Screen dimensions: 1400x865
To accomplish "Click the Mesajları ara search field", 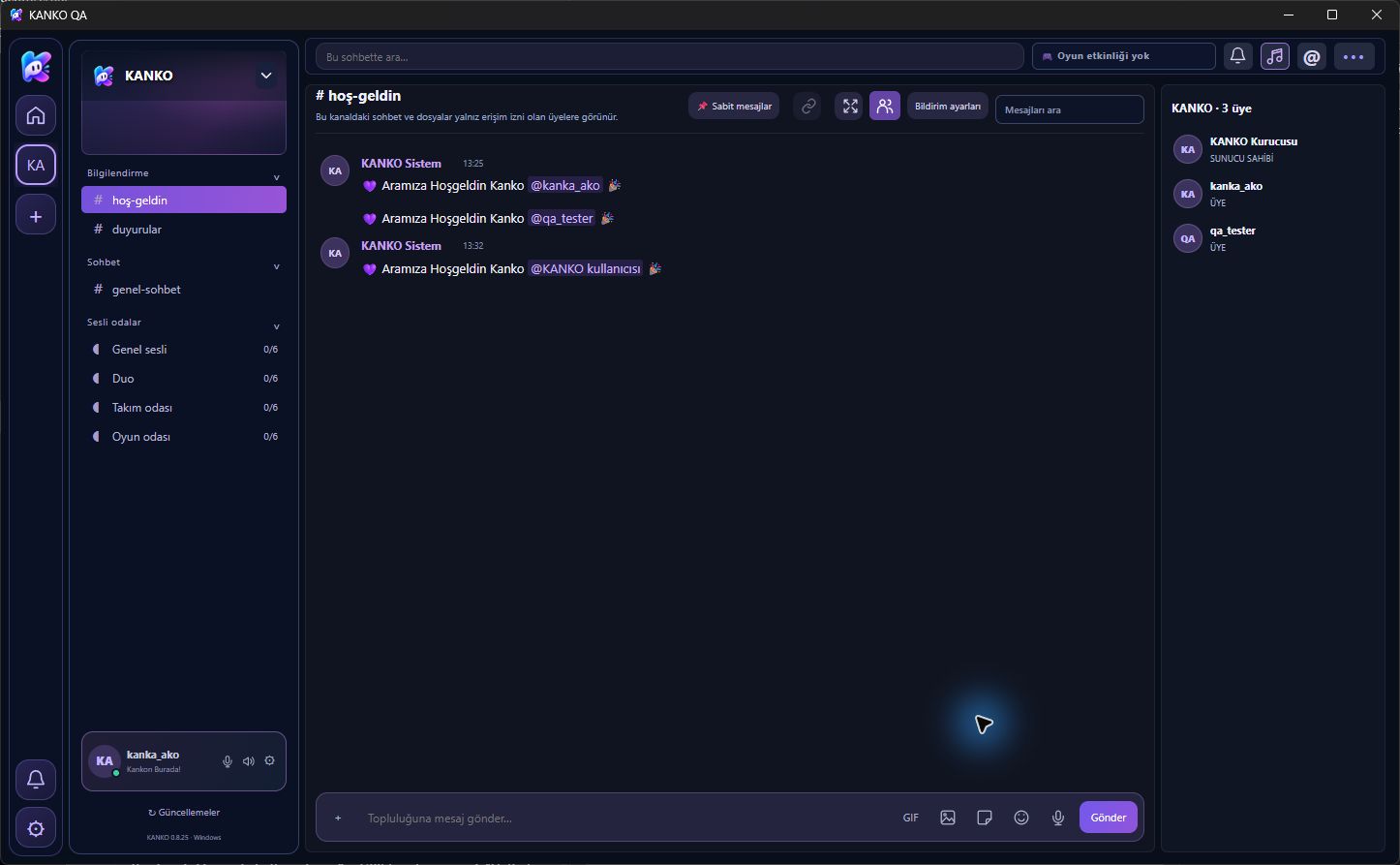I will [1070, 109].
